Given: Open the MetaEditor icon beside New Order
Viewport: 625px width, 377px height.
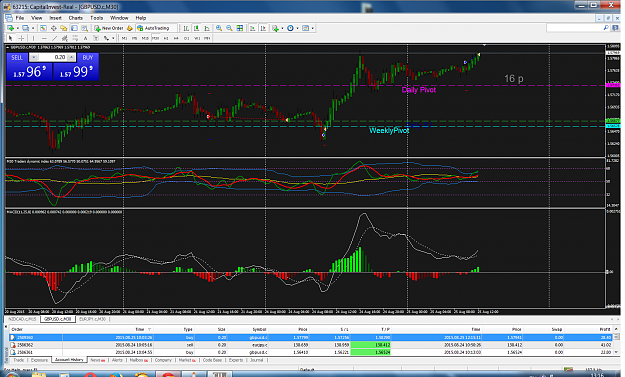Looking at the screenshot, I should coord(130,28).
